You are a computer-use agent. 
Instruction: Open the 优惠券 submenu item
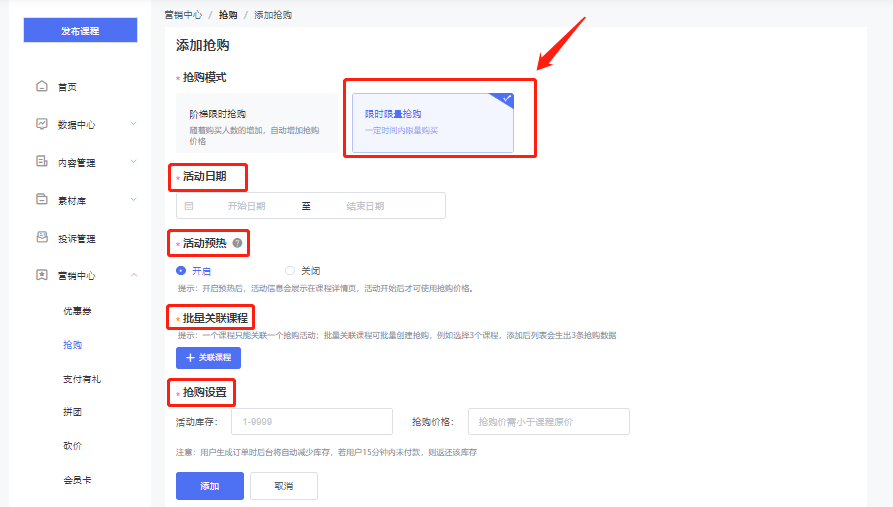tap(77, 311)
